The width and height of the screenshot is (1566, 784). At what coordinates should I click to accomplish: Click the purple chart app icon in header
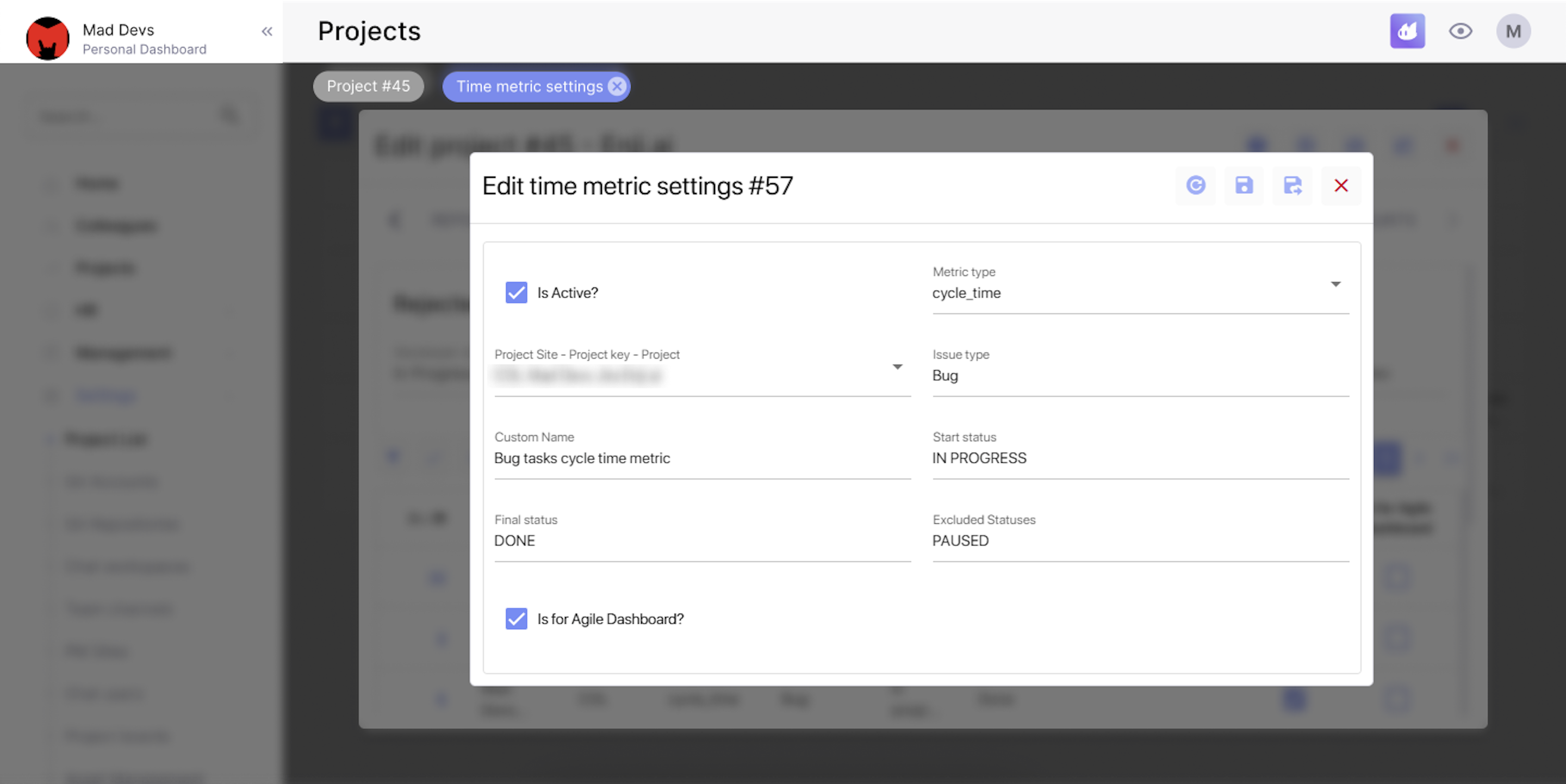[1407, 31]
